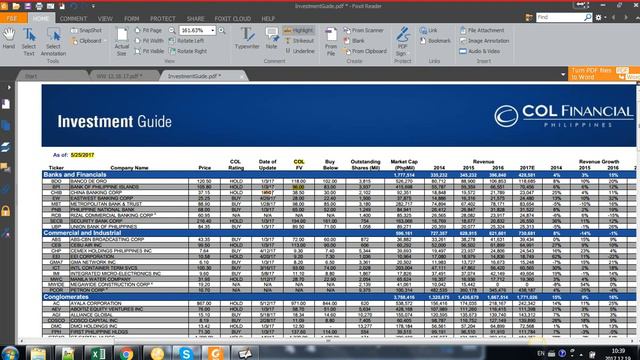
Task: Open search settings gear dropdown
Action: click(600, 18)
